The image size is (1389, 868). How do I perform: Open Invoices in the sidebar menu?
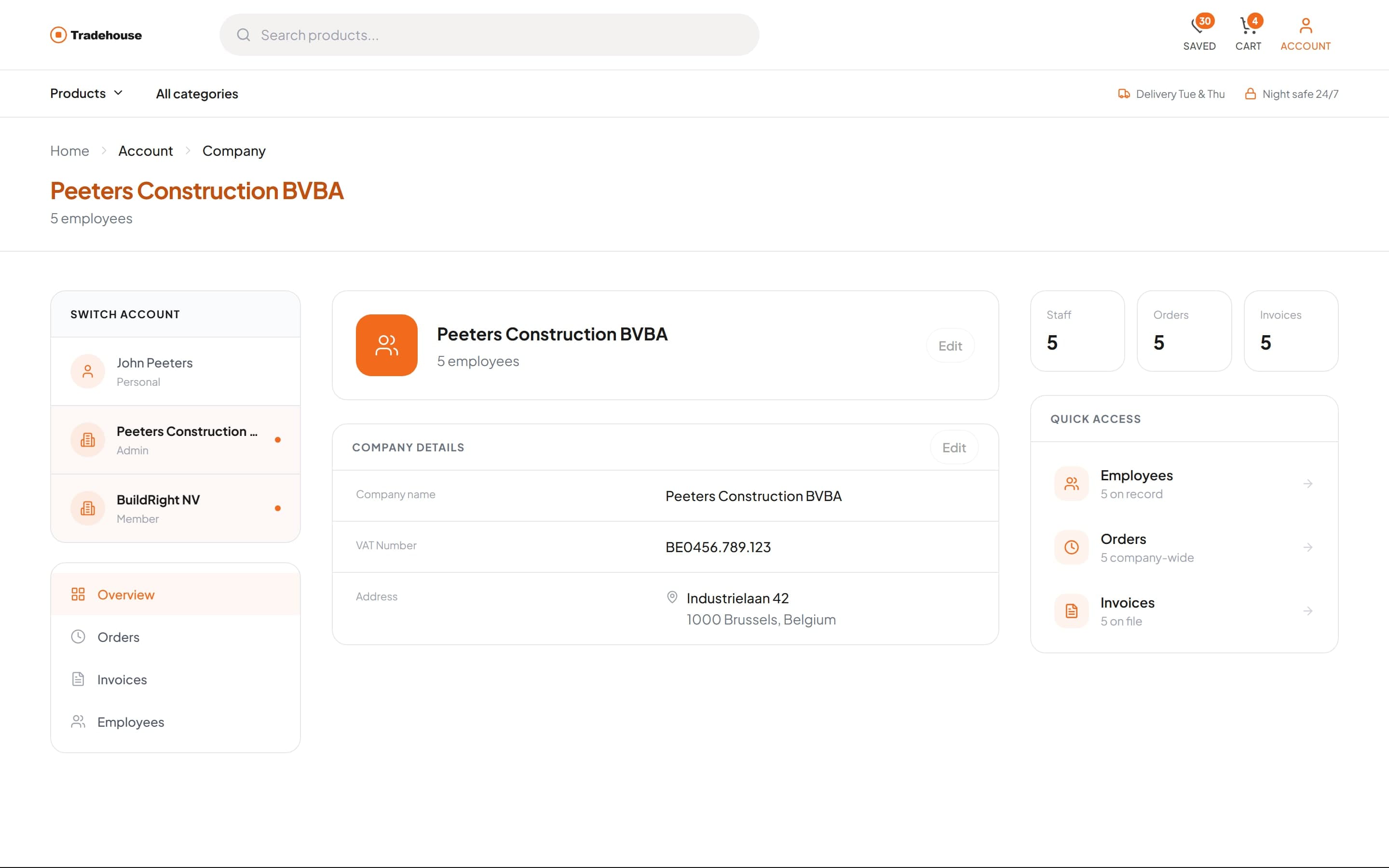tap(176, 679)
